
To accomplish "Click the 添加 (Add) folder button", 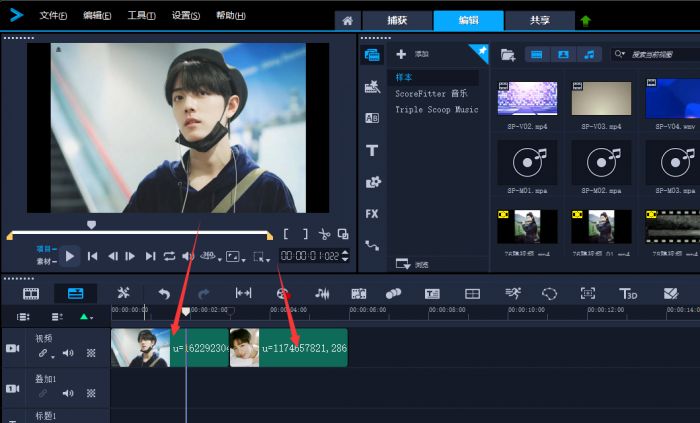I will click(x=412, y=54).
